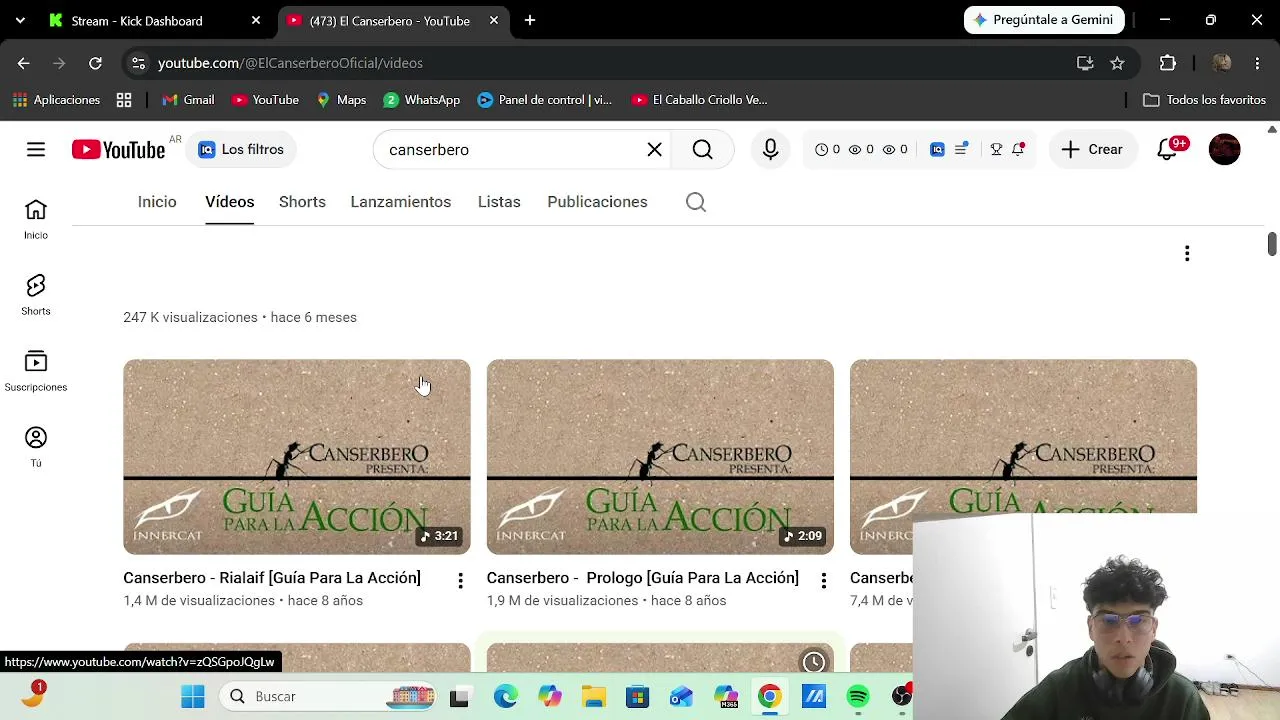The height and width of the screenshot is (720, 1280).
Task: Switch to the channel Shorts tab
Action: 302,202
